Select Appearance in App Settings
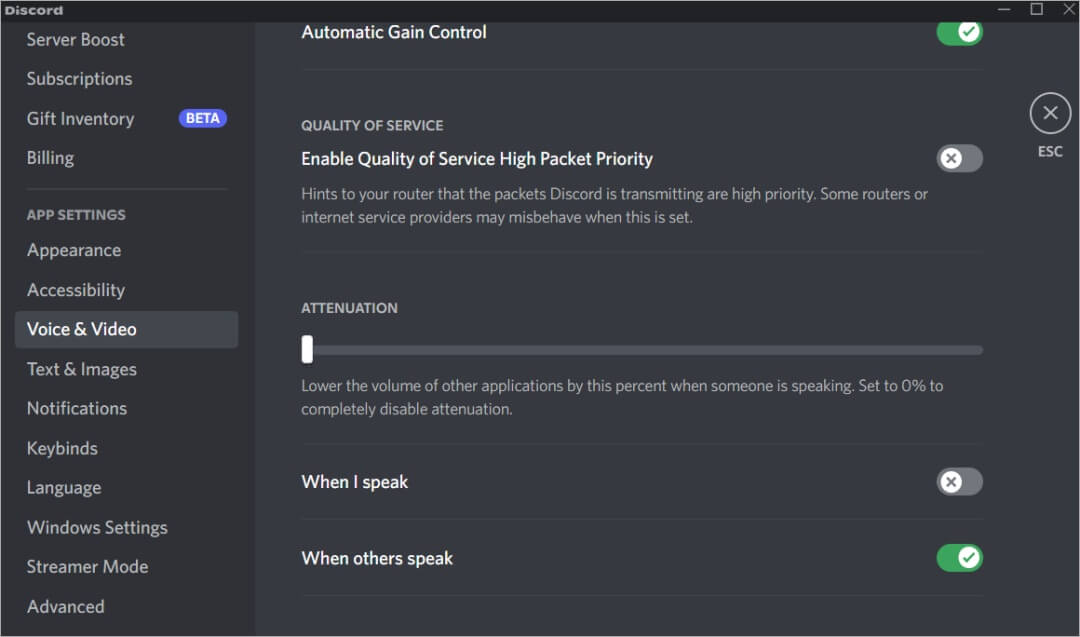The image size is (1080, 637). [74, 251]
